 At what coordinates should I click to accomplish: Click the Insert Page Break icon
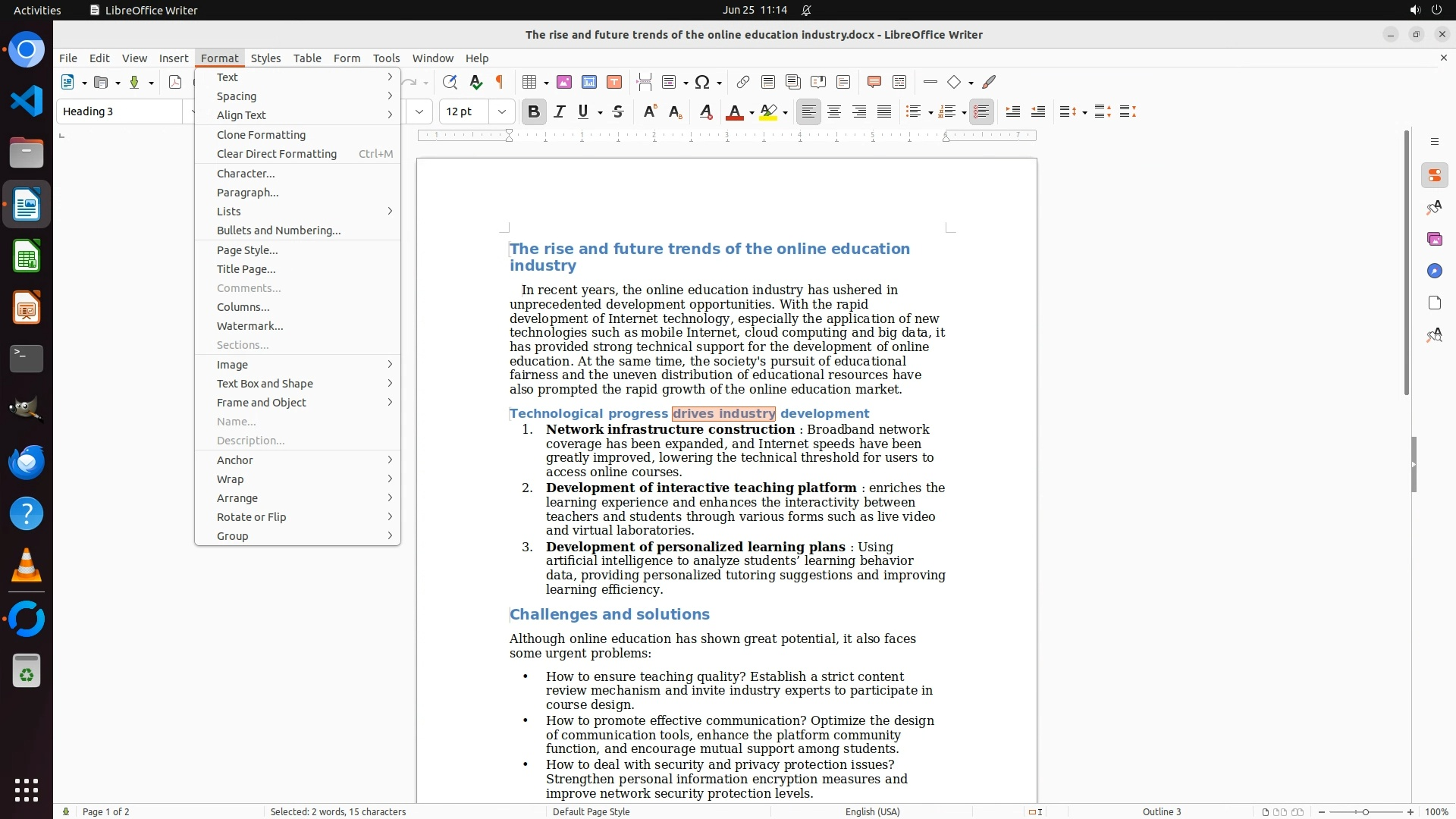click(644, 82)
